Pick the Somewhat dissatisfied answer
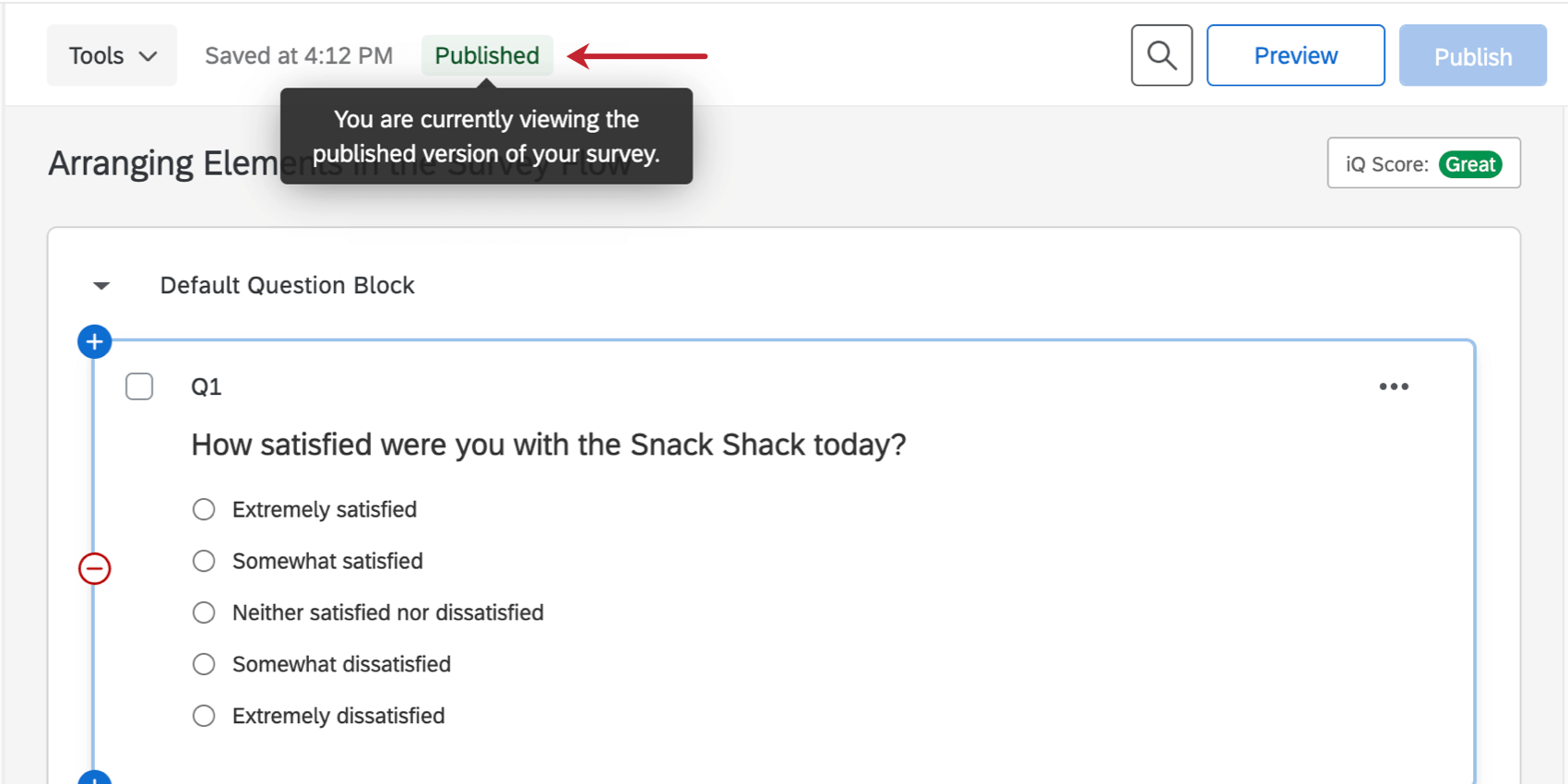 click(204, 664)
